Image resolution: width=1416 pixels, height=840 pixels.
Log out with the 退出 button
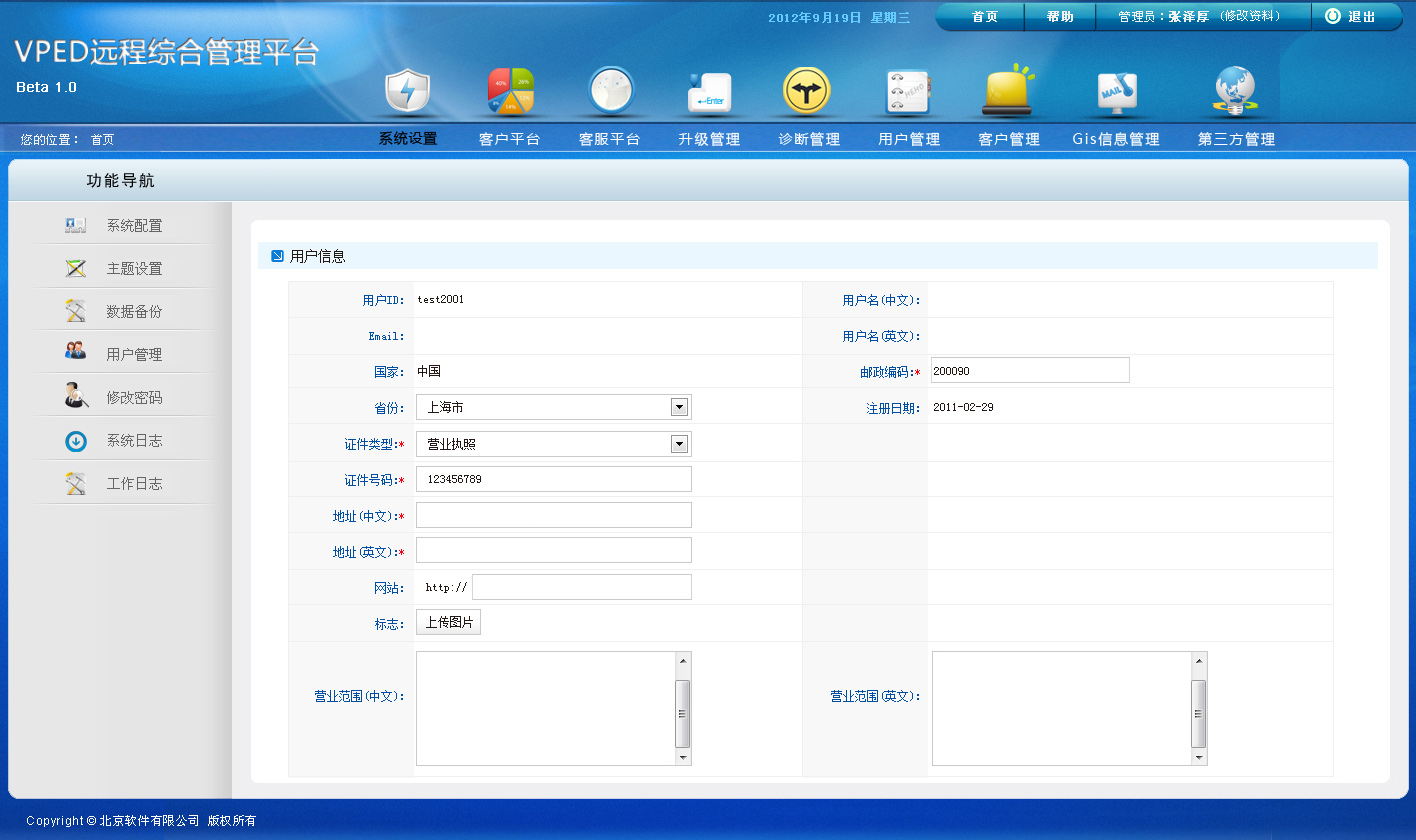(1362, 17)
